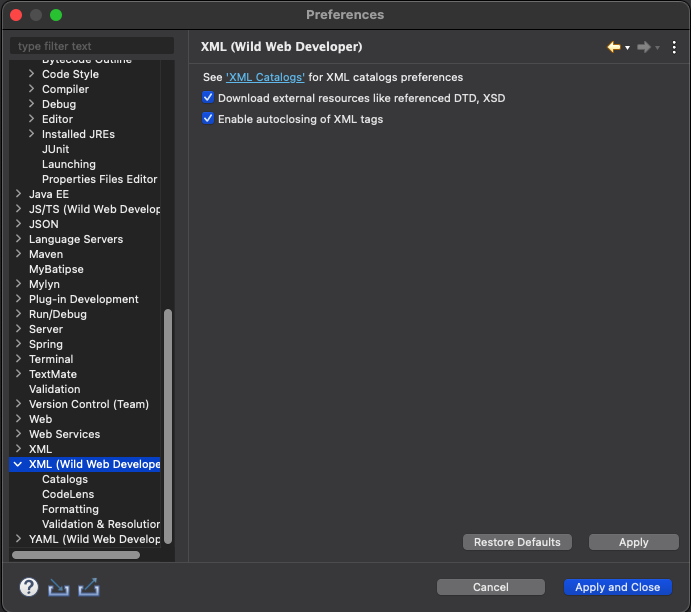Select MyBatipse preferences page

tap(56, 269)
